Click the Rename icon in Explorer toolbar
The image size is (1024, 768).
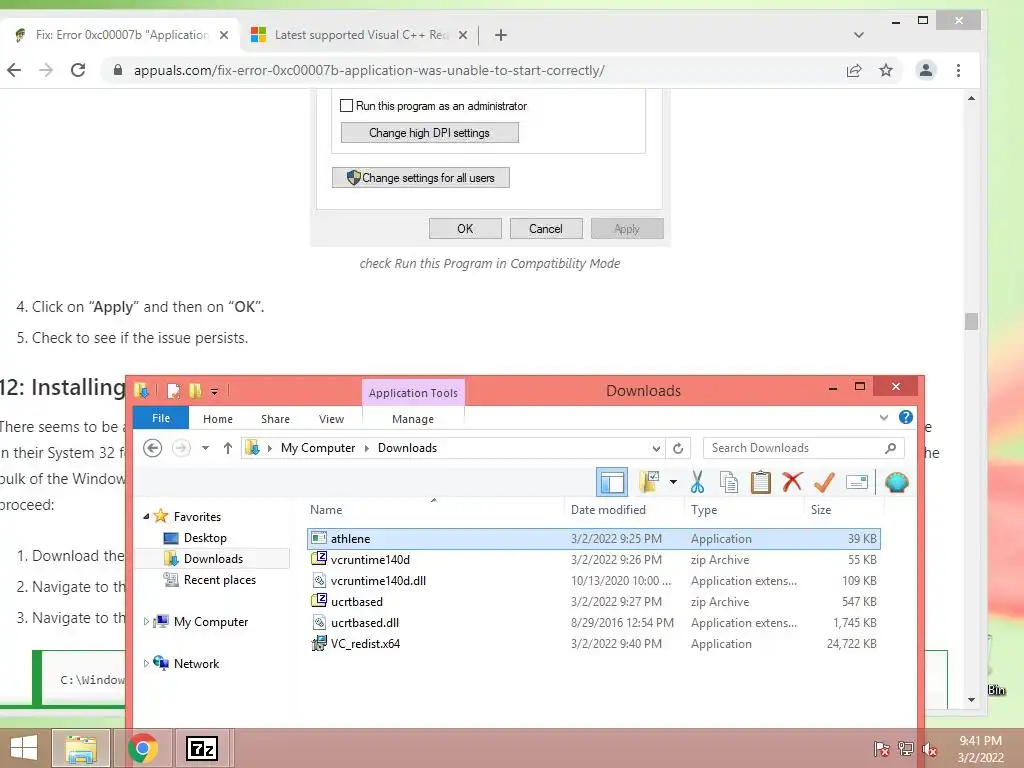(856, 483)
